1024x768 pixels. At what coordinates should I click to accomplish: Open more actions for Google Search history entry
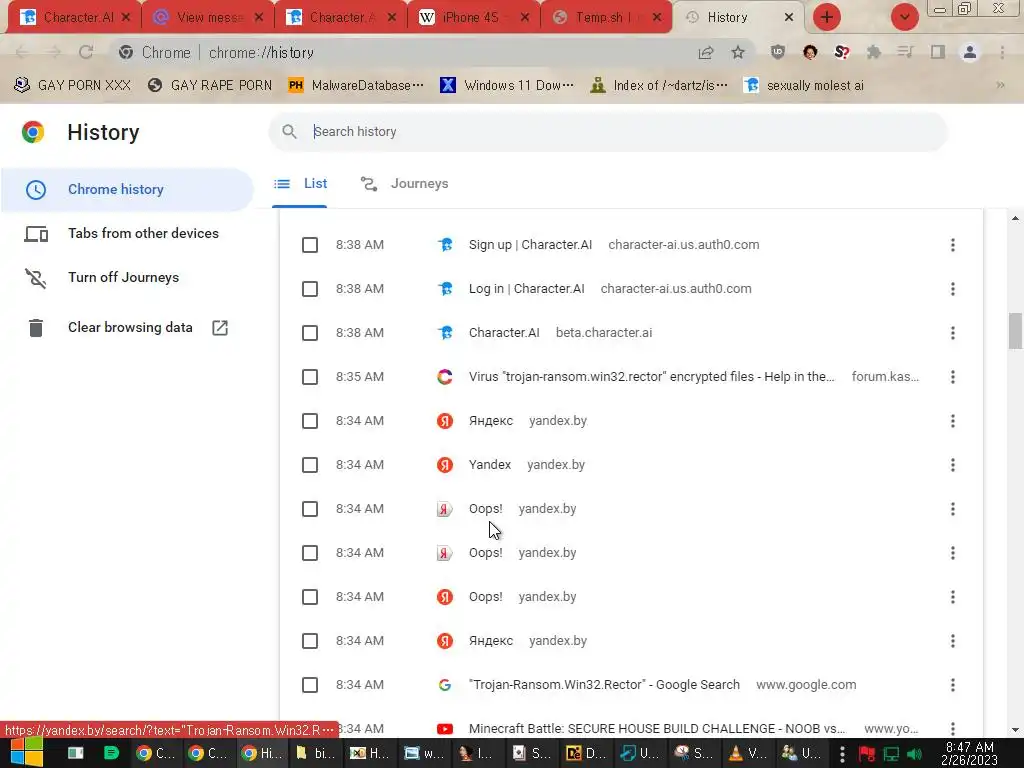[x=953, y=685]
